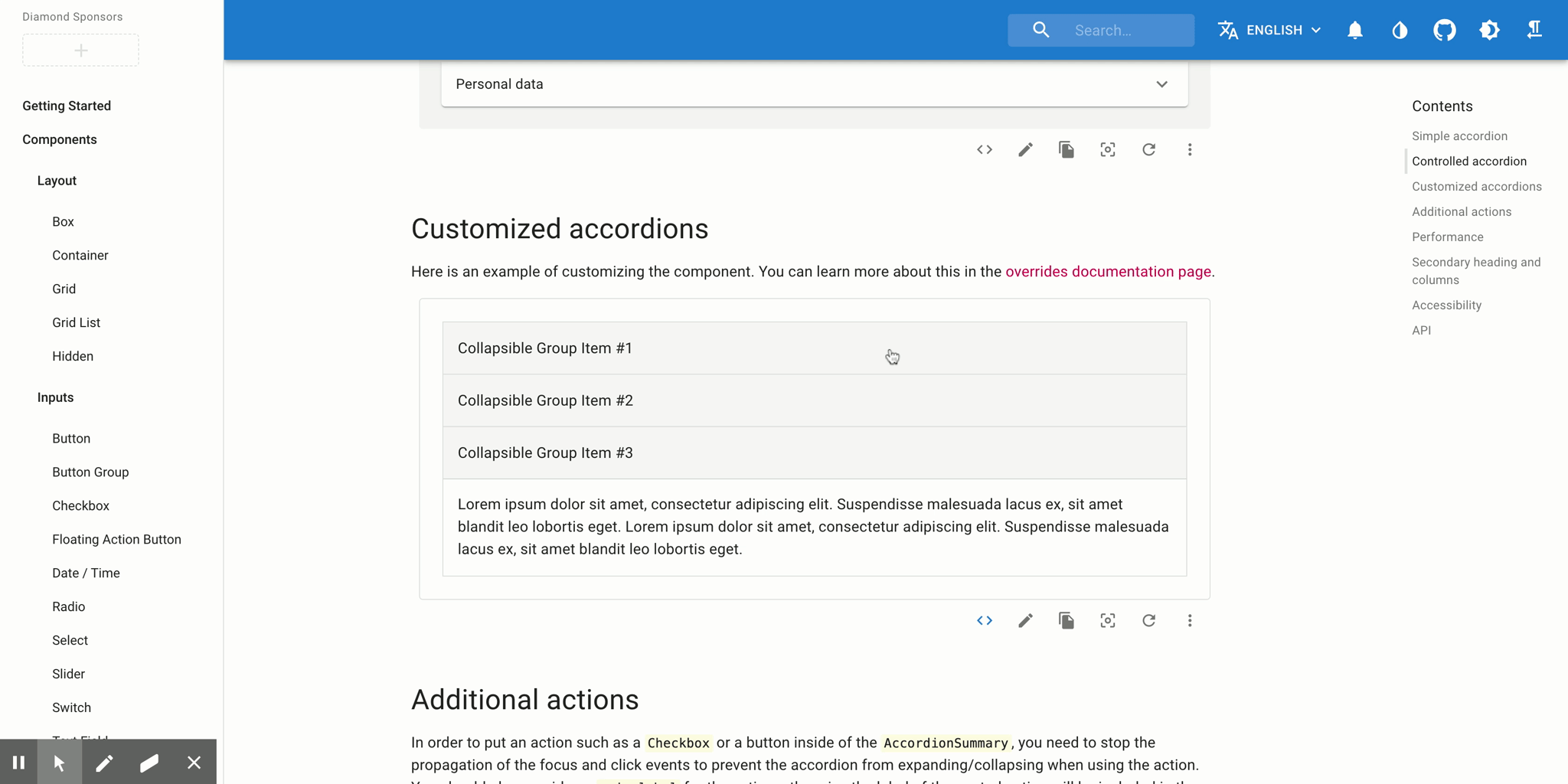The height and width of the screenshot is (784, 1568).
Task: Open the overrides documentation page link
Action: (1109, 271)
